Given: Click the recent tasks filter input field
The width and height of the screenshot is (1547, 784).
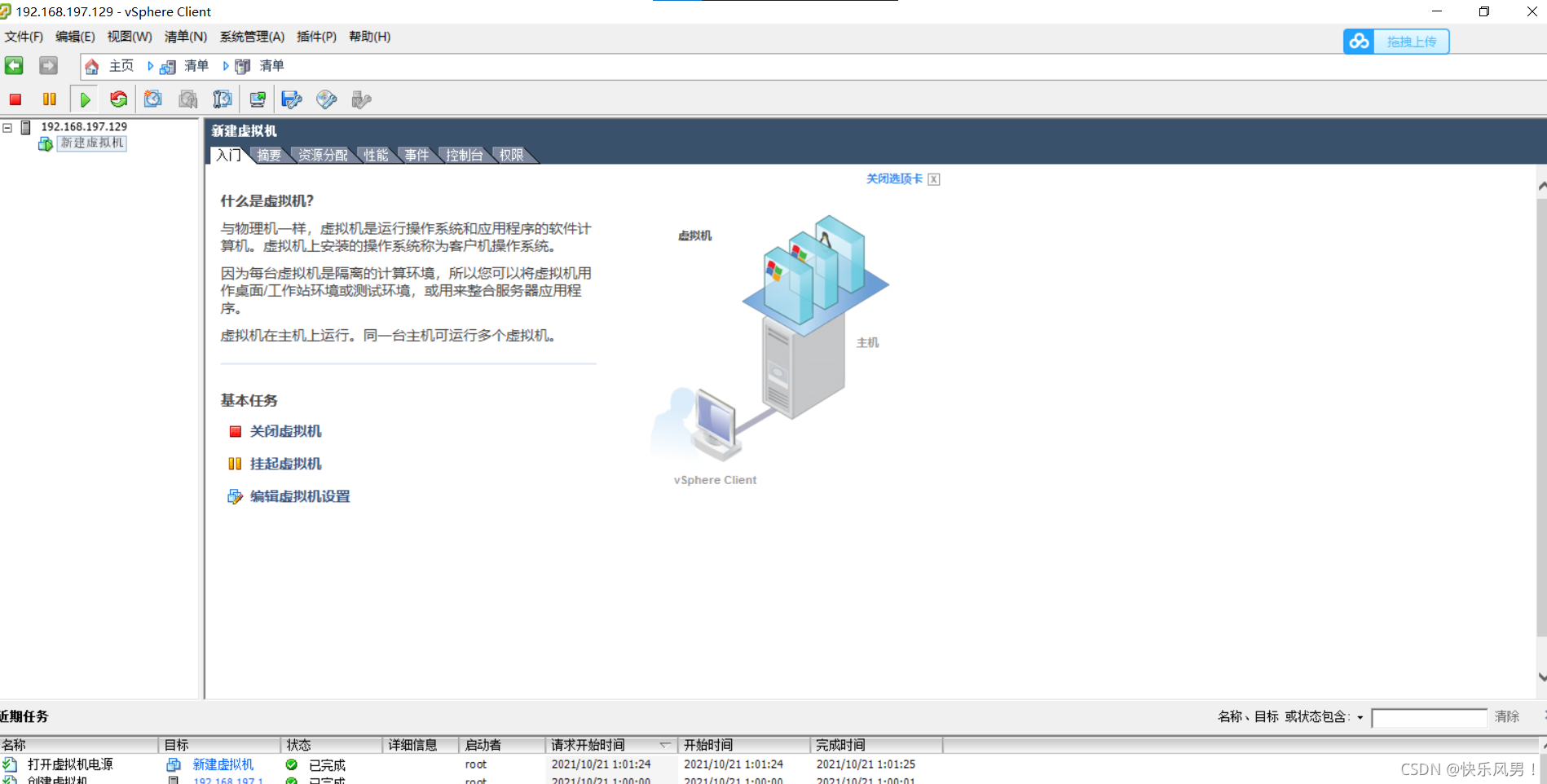Looking at the screenshot, I should pyautogui.click(x=1430, y=717).
